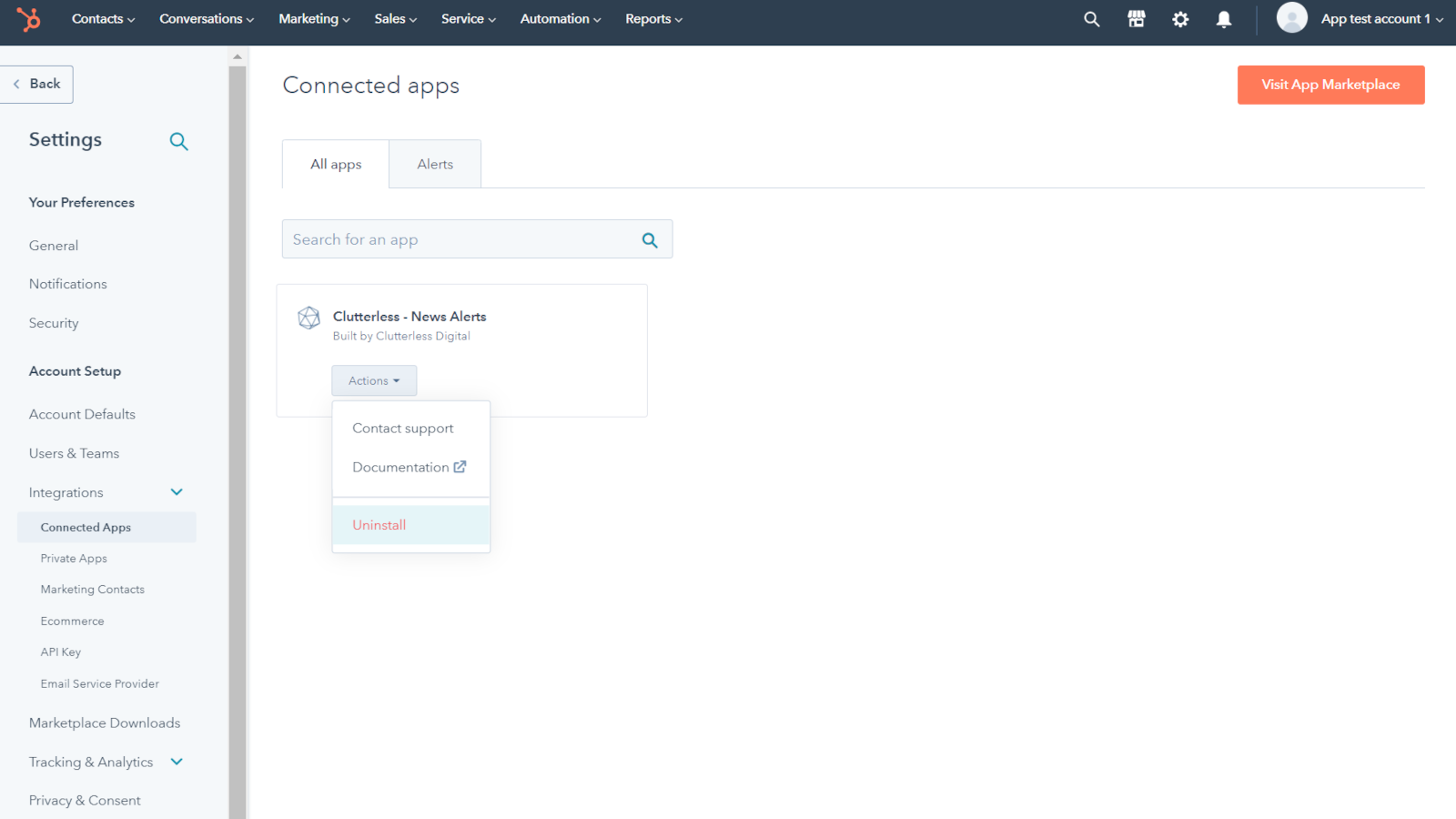The width and height of the screenshot is (1456, 819).
Task: Click the user avatar icon
Action: (x=1291, y=17)
